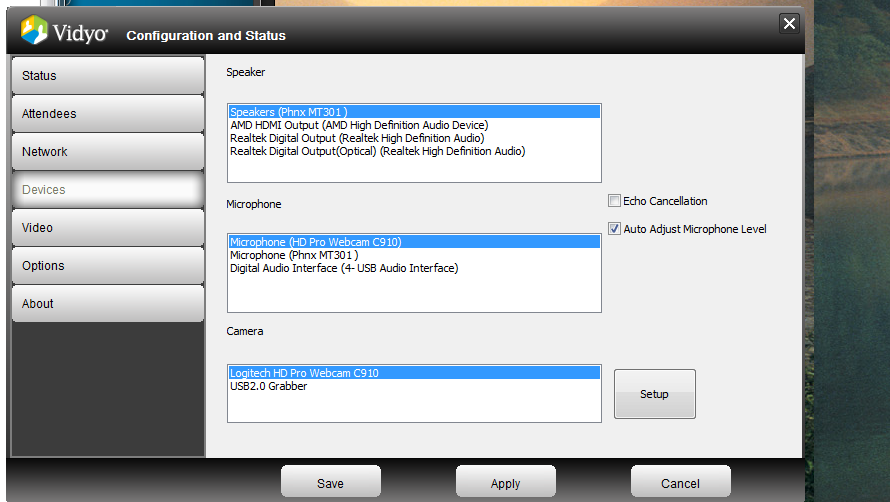890x502 pixels.
Task: Enable the Echo Cancellation checkbox
Action: click(615, 201)
